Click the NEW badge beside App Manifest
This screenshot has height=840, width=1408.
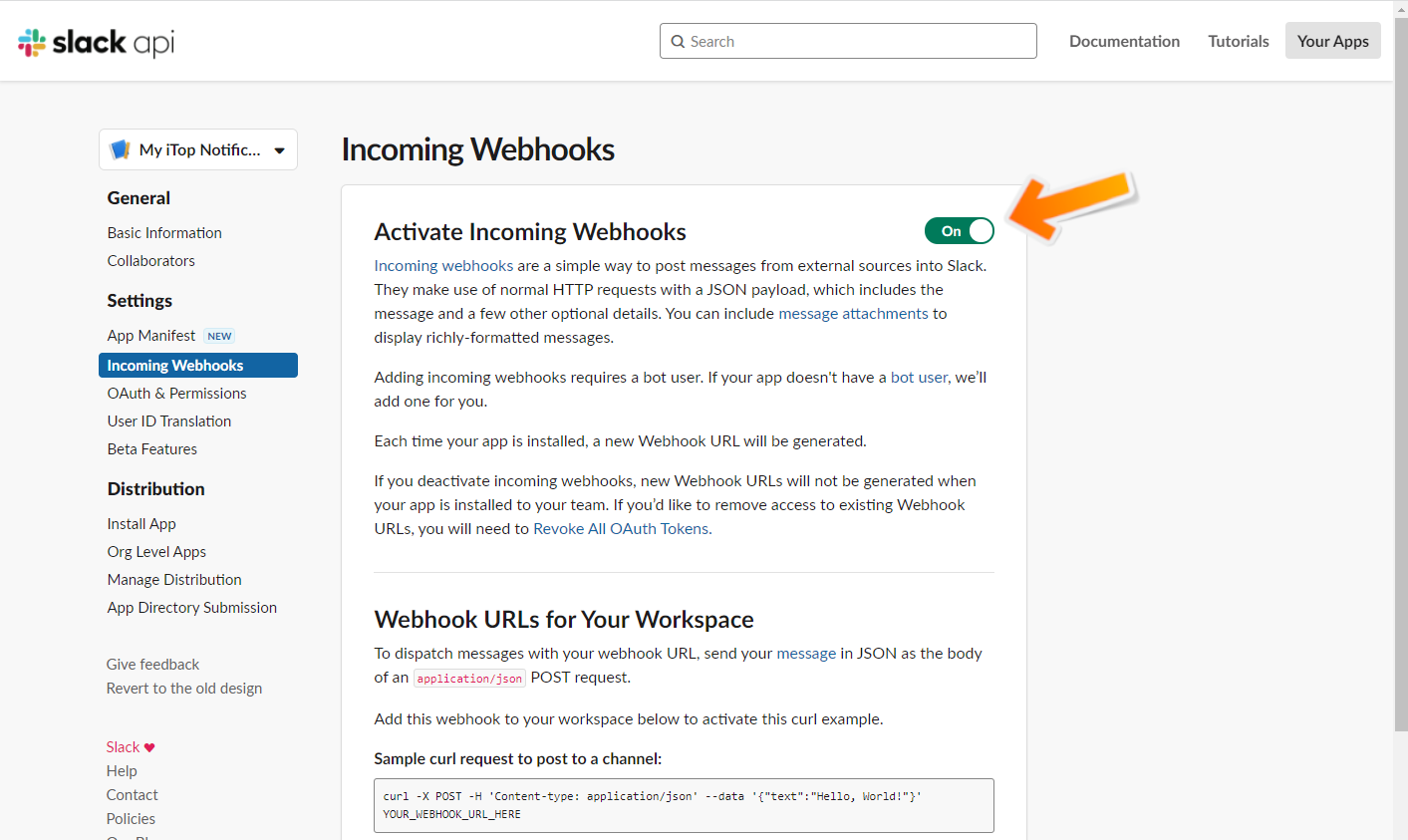(x=219, y=337)
